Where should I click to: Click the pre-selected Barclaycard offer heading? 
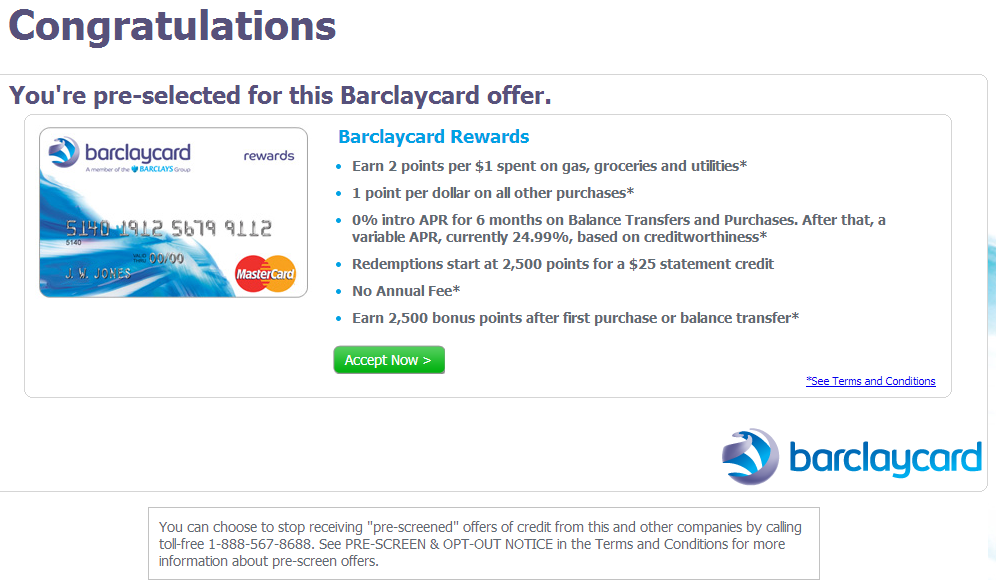tap(280, 96)
